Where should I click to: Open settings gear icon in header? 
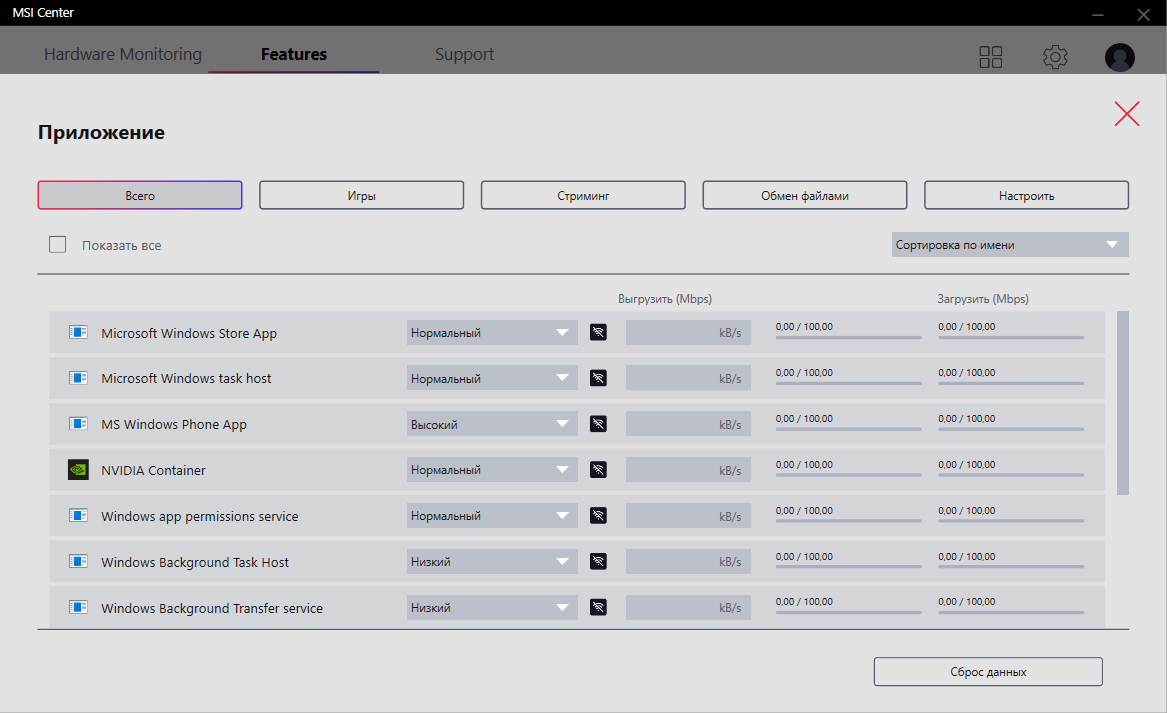(x=1055, y=57)
